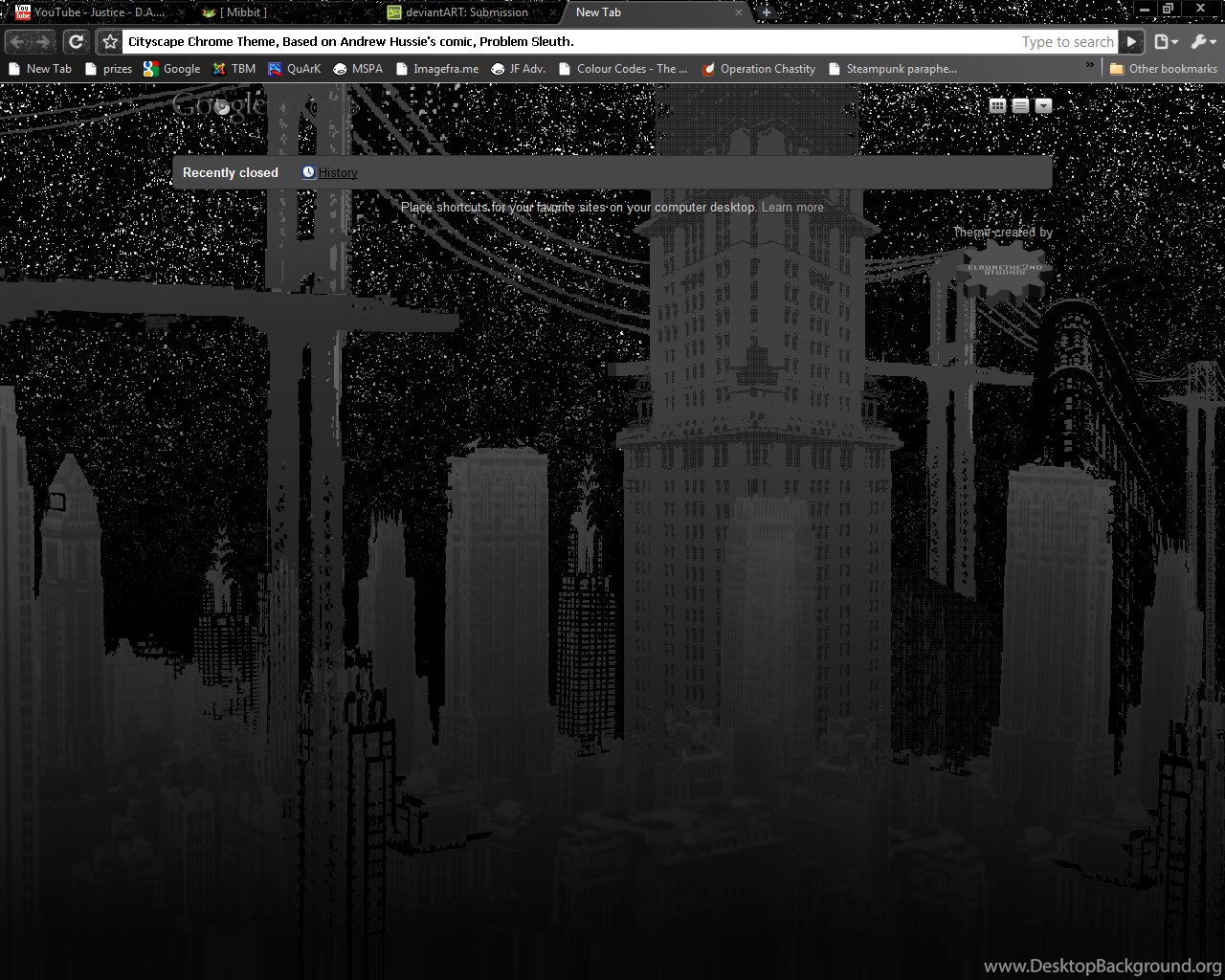Open the Google bookmark
Image resolution: width=1225 pixels, height=980 pixels.
(172, 69)
